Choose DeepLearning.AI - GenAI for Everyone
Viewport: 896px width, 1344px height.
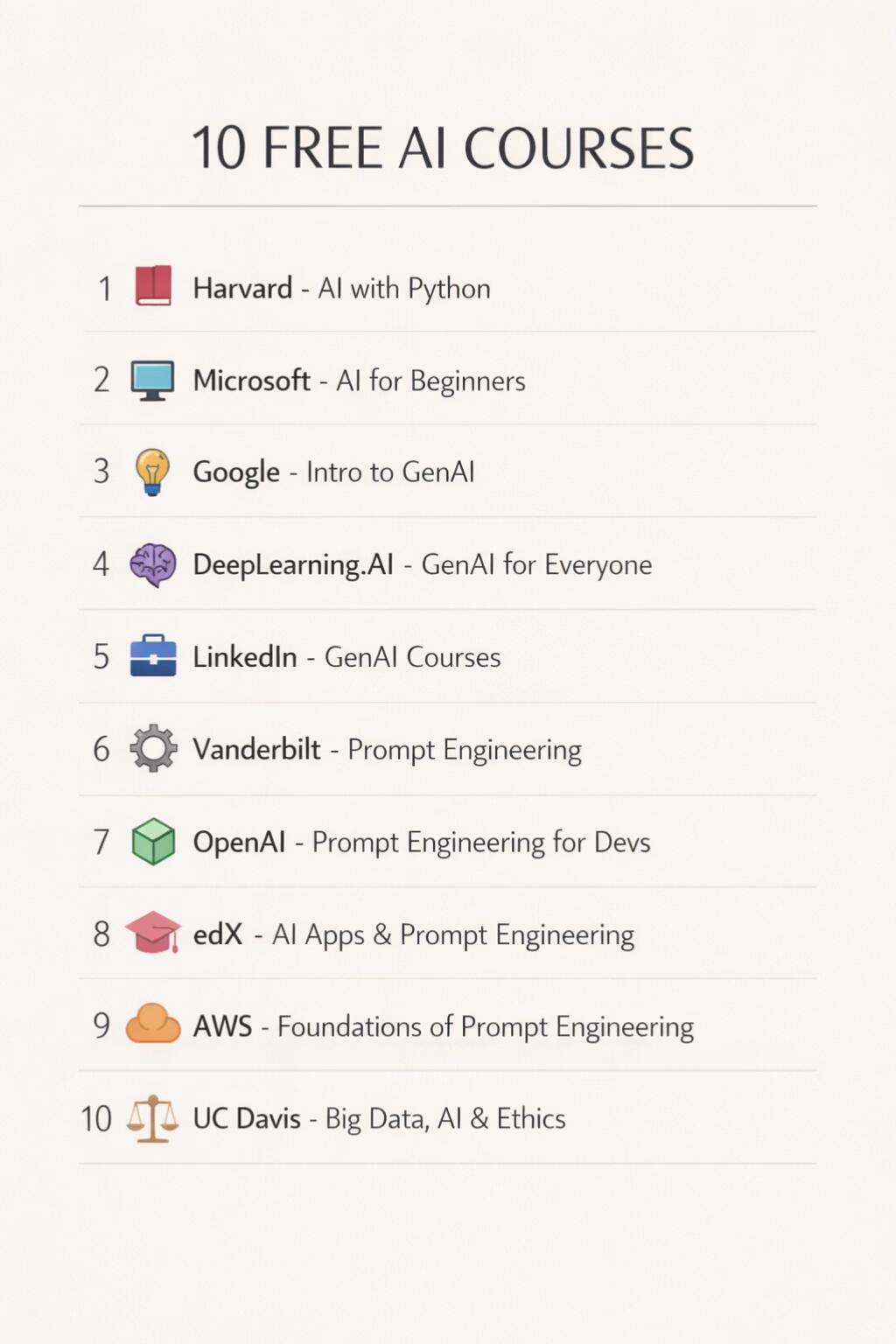click(422, 565)
